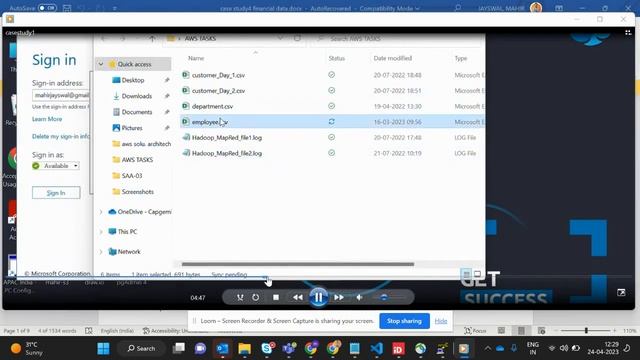Viewport: 640px width, 360px height.
Task: Open the Learn More link
Action: 47,119
